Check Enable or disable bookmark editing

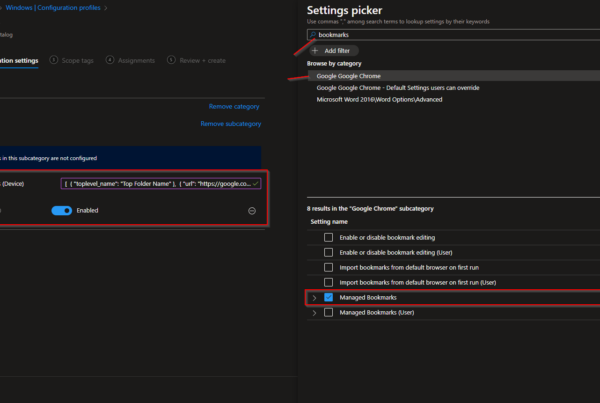coord(328,237)
